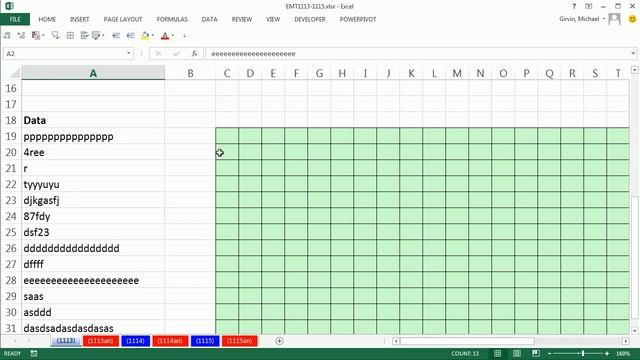Select column A header
This screenshot has width=640, height=360.
93,73
